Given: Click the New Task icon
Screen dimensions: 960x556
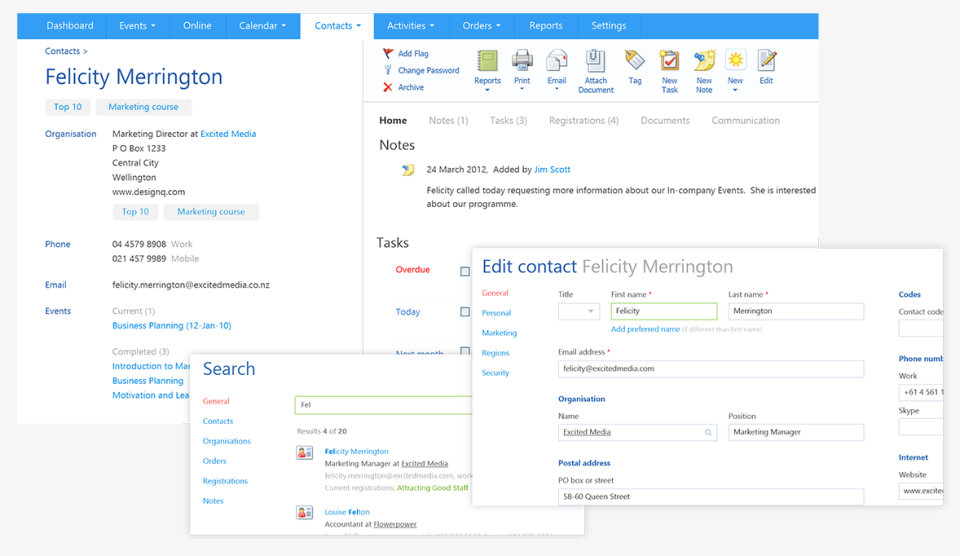Looking at the screenshot, I should tap(669, 61).
